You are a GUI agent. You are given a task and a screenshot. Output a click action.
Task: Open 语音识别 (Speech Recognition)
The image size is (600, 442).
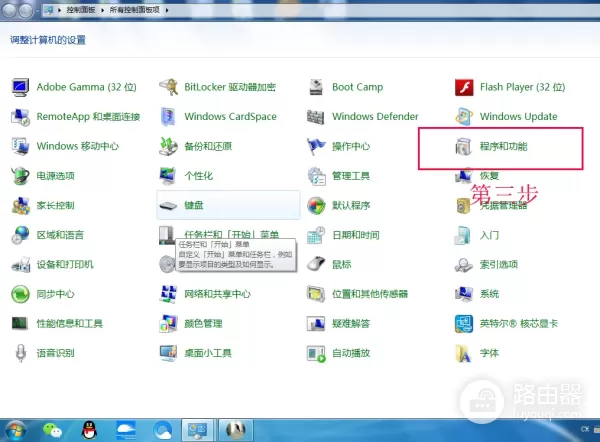pyautogui.click(x=55, y=353)
